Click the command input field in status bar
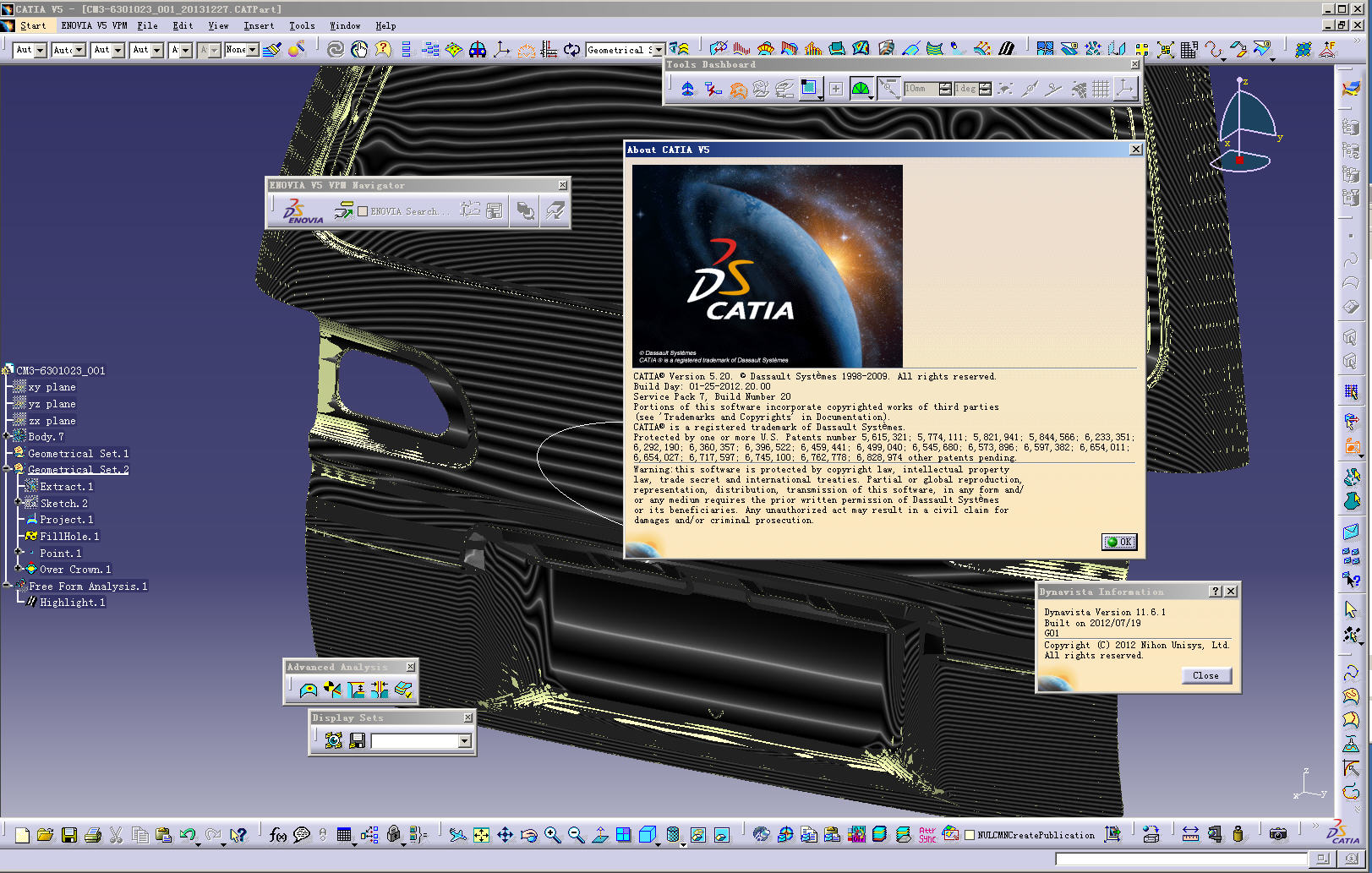Image resolution: width=1372 pixels, height=873 pixels. 1181,859
